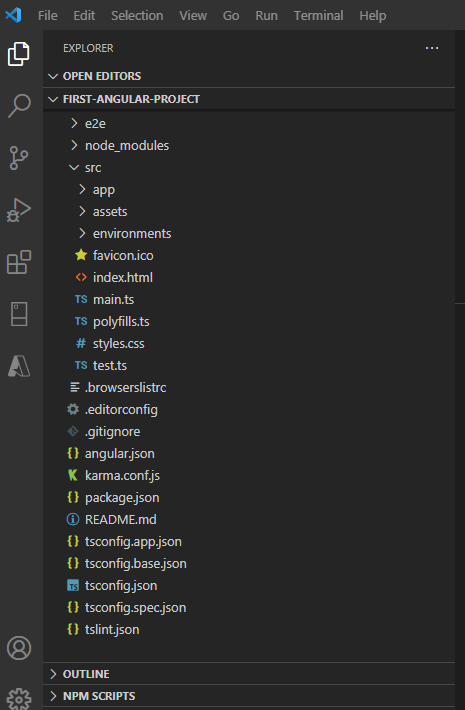
Task: Collapse the OPEN EDITORS section
Action: coord(249,76)
